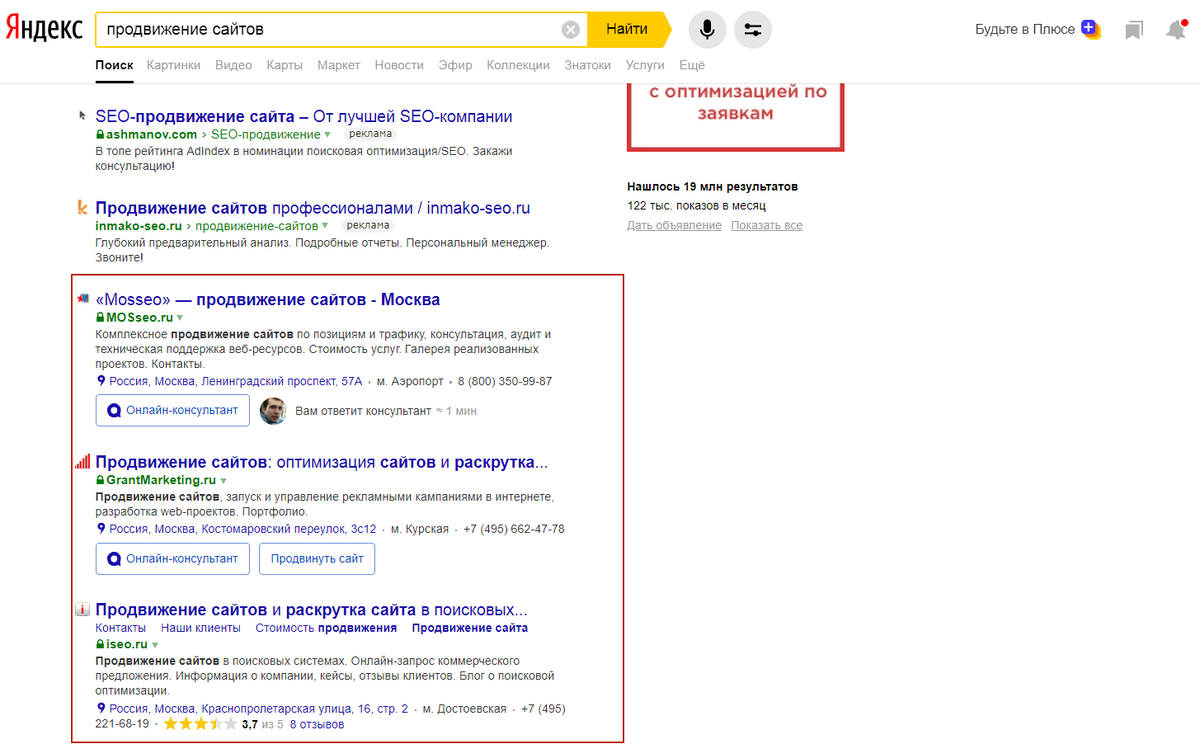1200x744 pixels.
Task: Click Продвинуть сайт button
Action: (x=317, y=558)
